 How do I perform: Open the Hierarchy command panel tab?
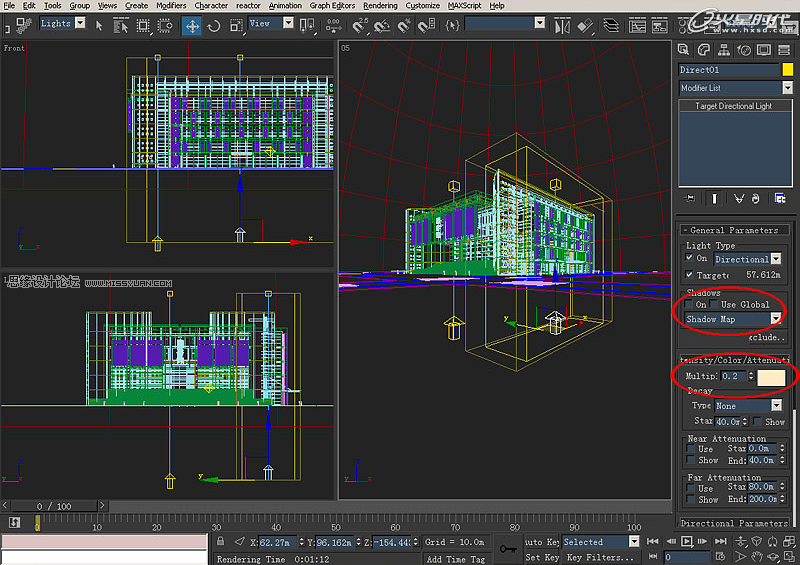[x=723, y=49]
